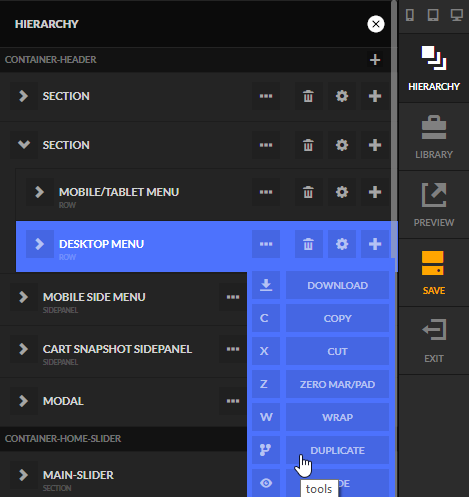Collapse the expanded second Section
This screenshot has width=469, height=497.
[x=24, y=145]
